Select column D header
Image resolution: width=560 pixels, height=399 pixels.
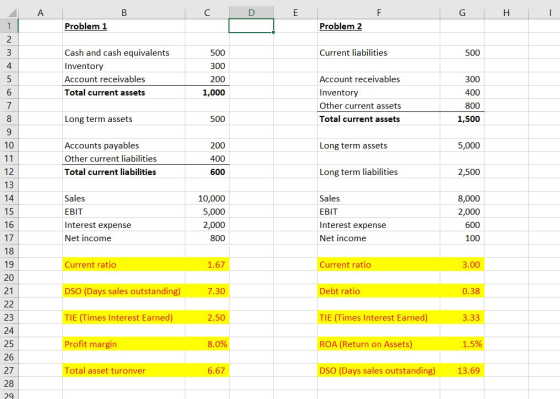pyautogui.click(x=251, y=13)
